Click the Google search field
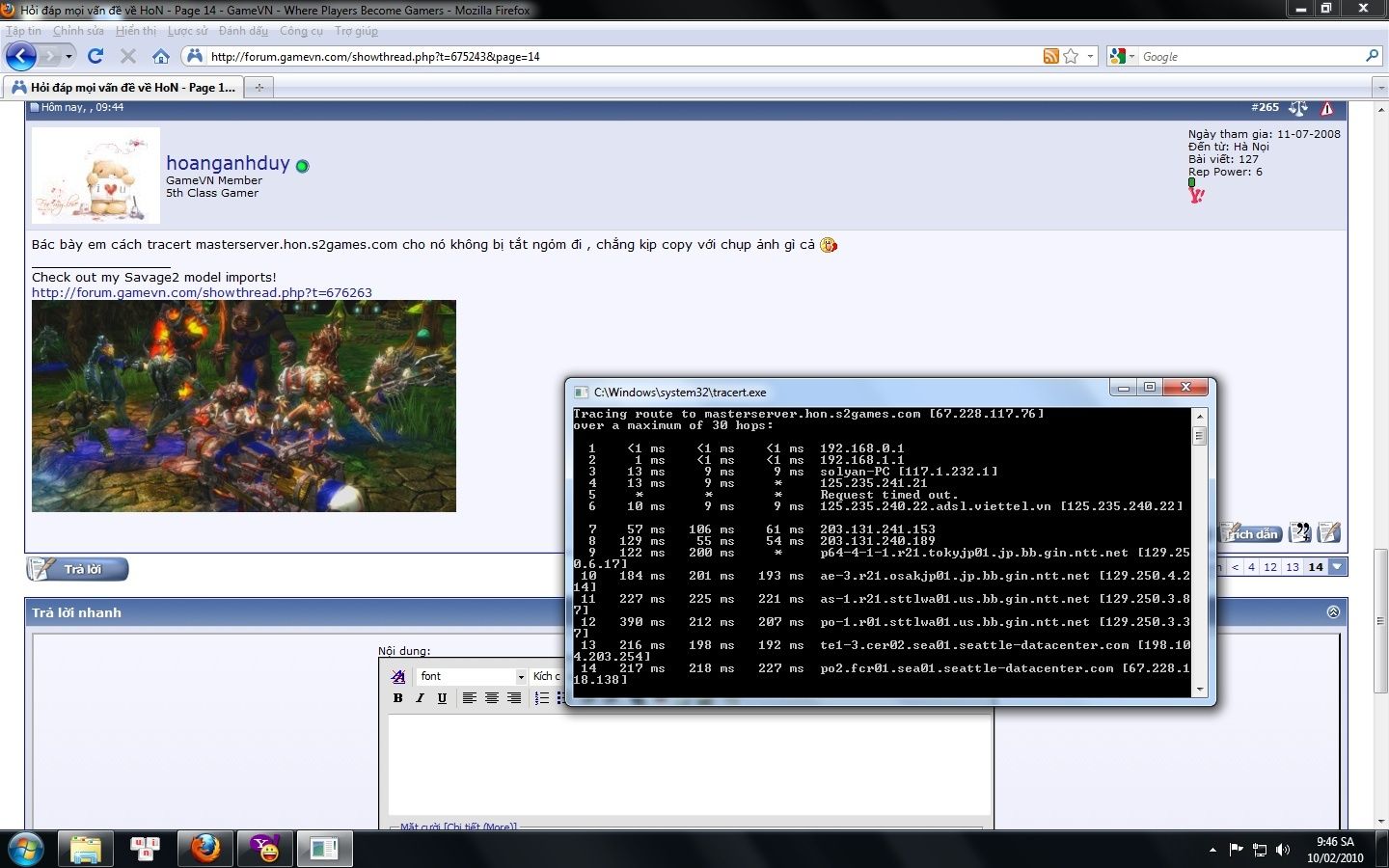The height and width of the screenshot is (868, 1389). click(1251, 57)
